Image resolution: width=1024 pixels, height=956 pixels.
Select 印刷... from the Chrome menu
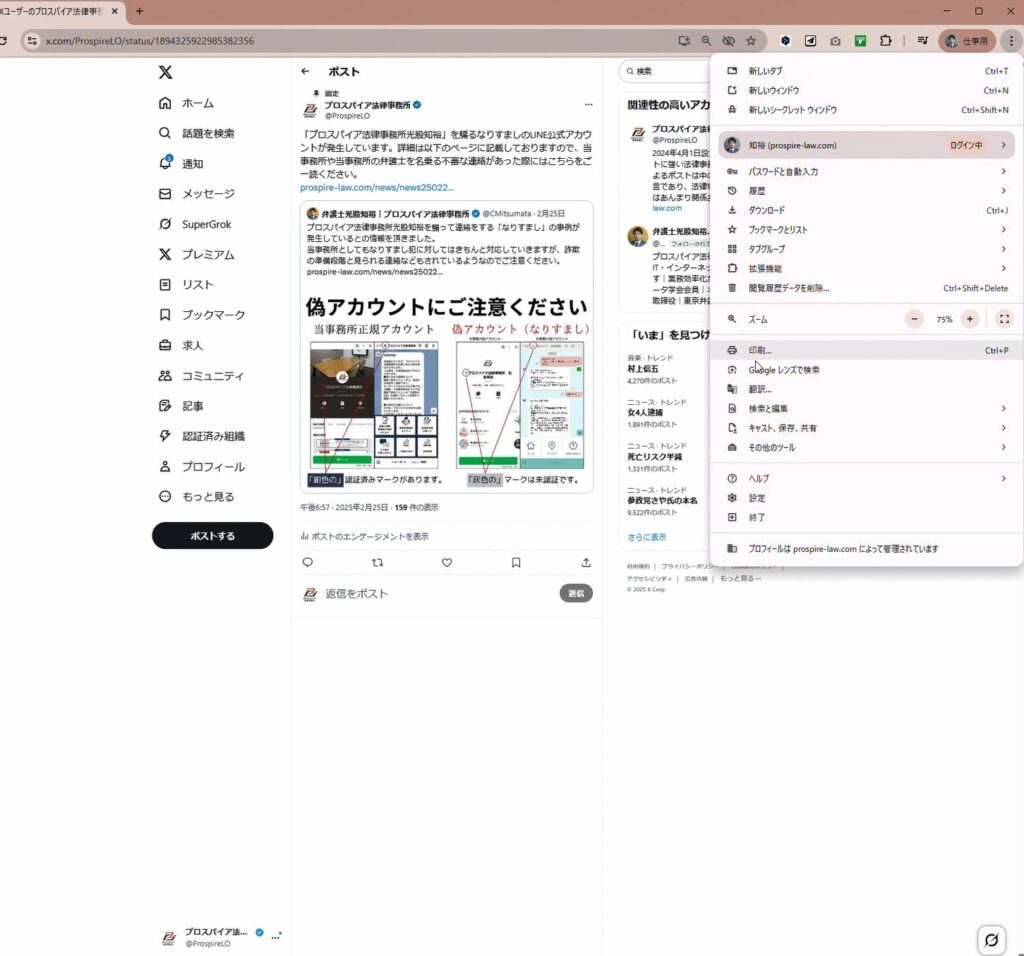point(866,350)
